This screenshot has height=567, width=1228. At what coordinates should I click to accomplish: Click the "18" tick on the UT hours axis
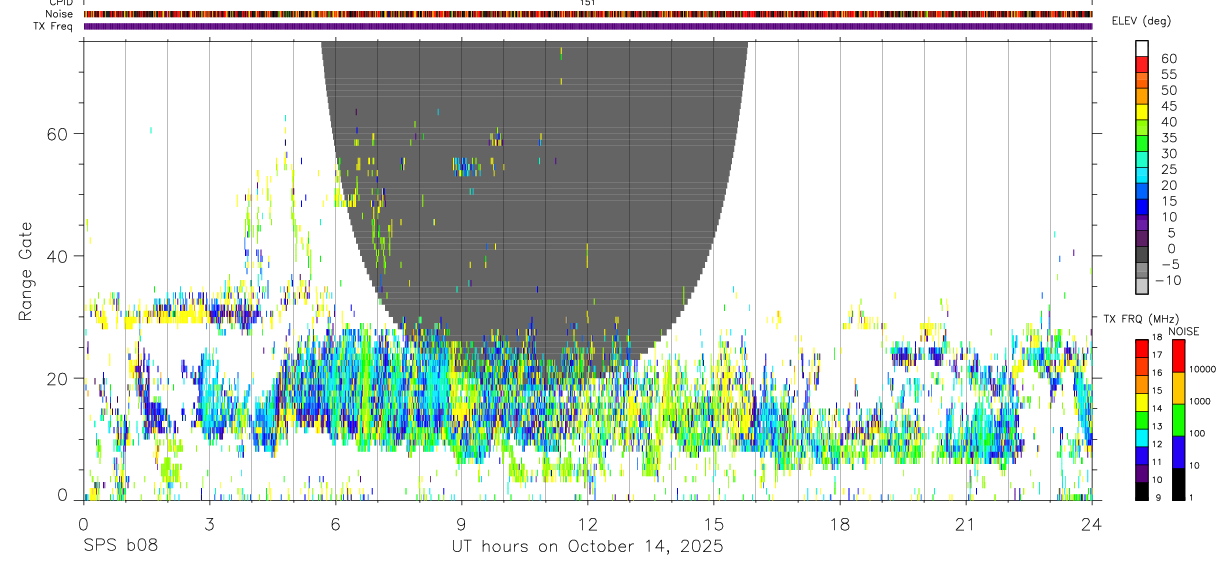click(x=840, y=524)
